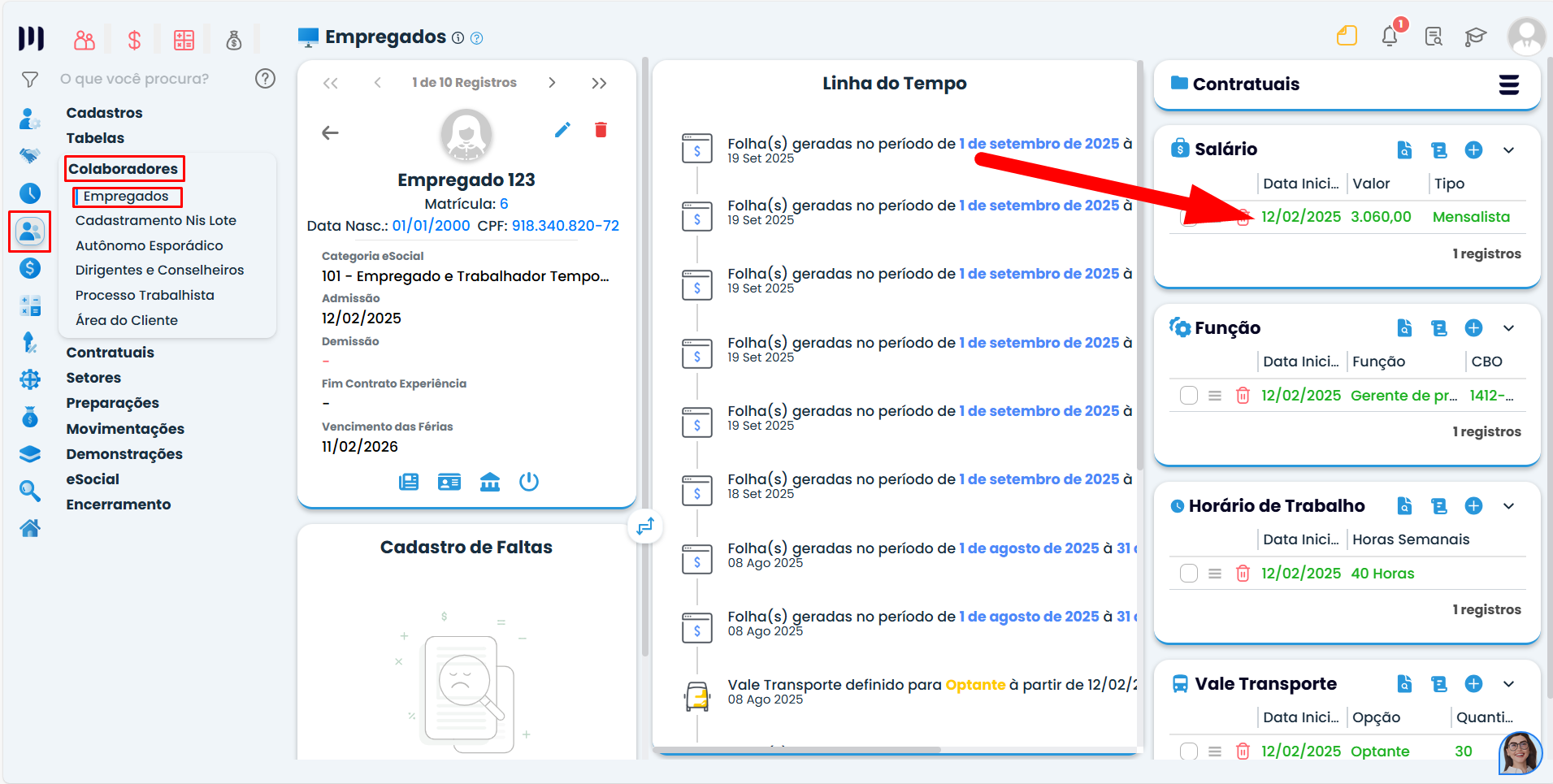Screen dimensions: 1553x784
Task: Open Cadastramento Nis Lote
Action: 156,221
